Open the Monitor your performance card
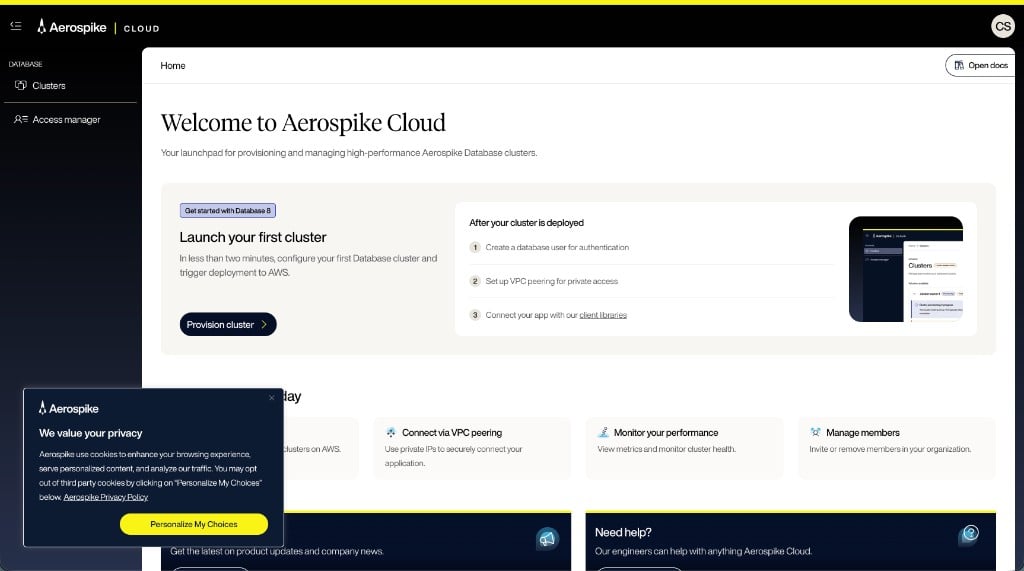Image resolution: width=1024 pixels, height=571 pixels. [684, 448]
